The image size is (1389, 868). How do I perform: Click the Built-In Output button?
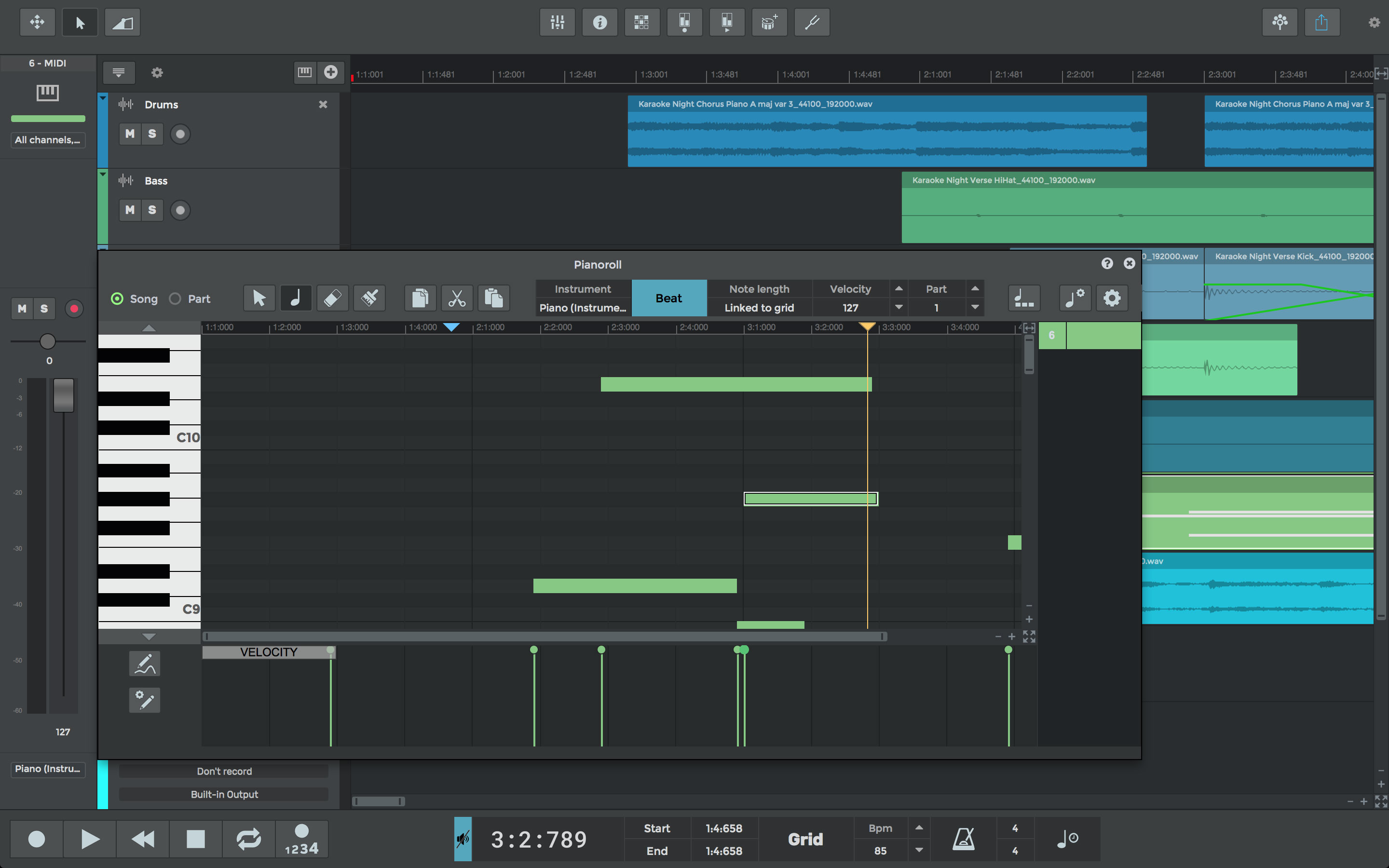pyautogui.click(x=224, y=794)
